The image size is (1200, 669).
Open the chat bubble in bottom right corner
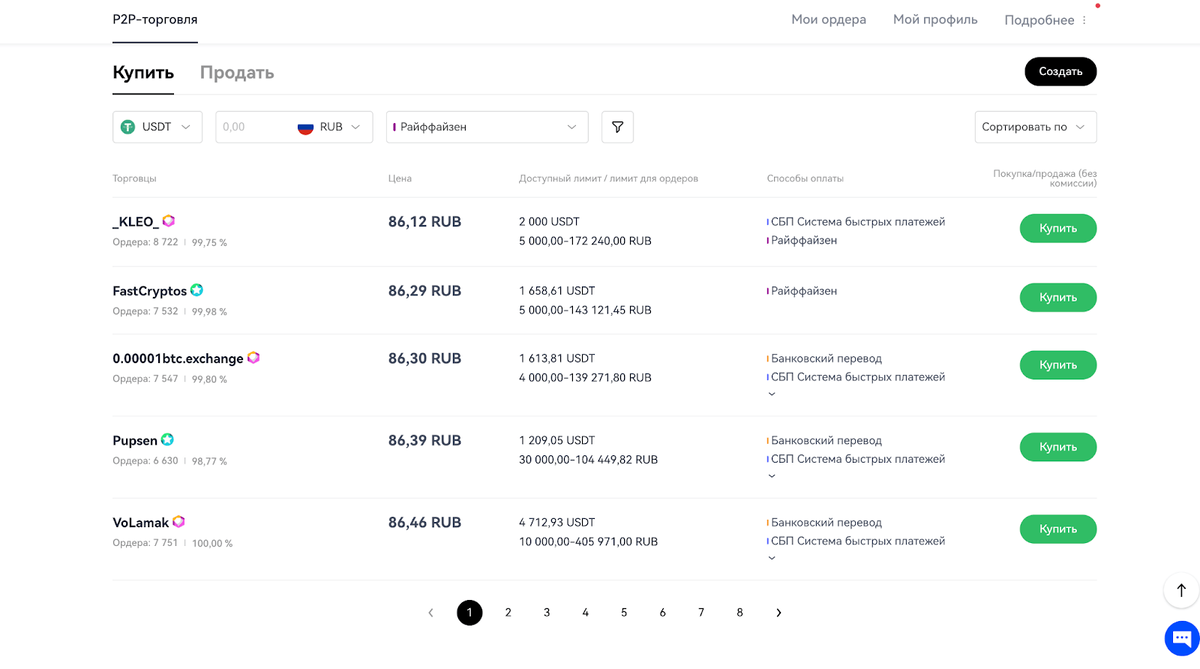tap(1180, 638)
